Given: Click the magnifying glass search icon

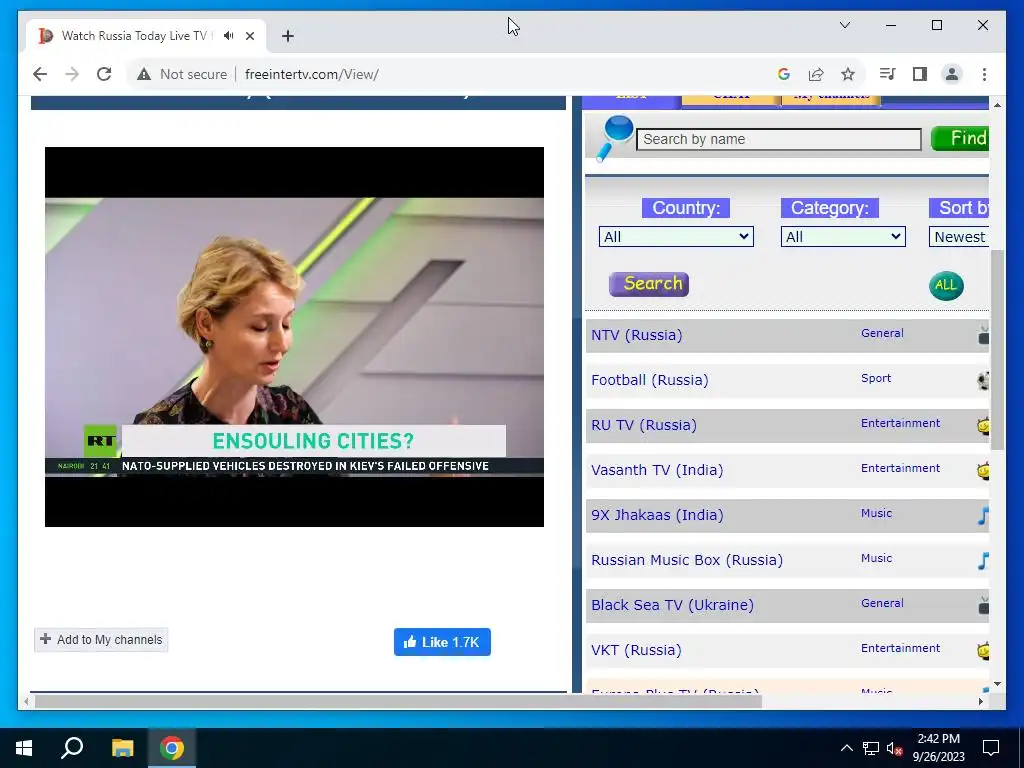Looking at the screenshot, I should pyautogui.click(x=615, y=138).
